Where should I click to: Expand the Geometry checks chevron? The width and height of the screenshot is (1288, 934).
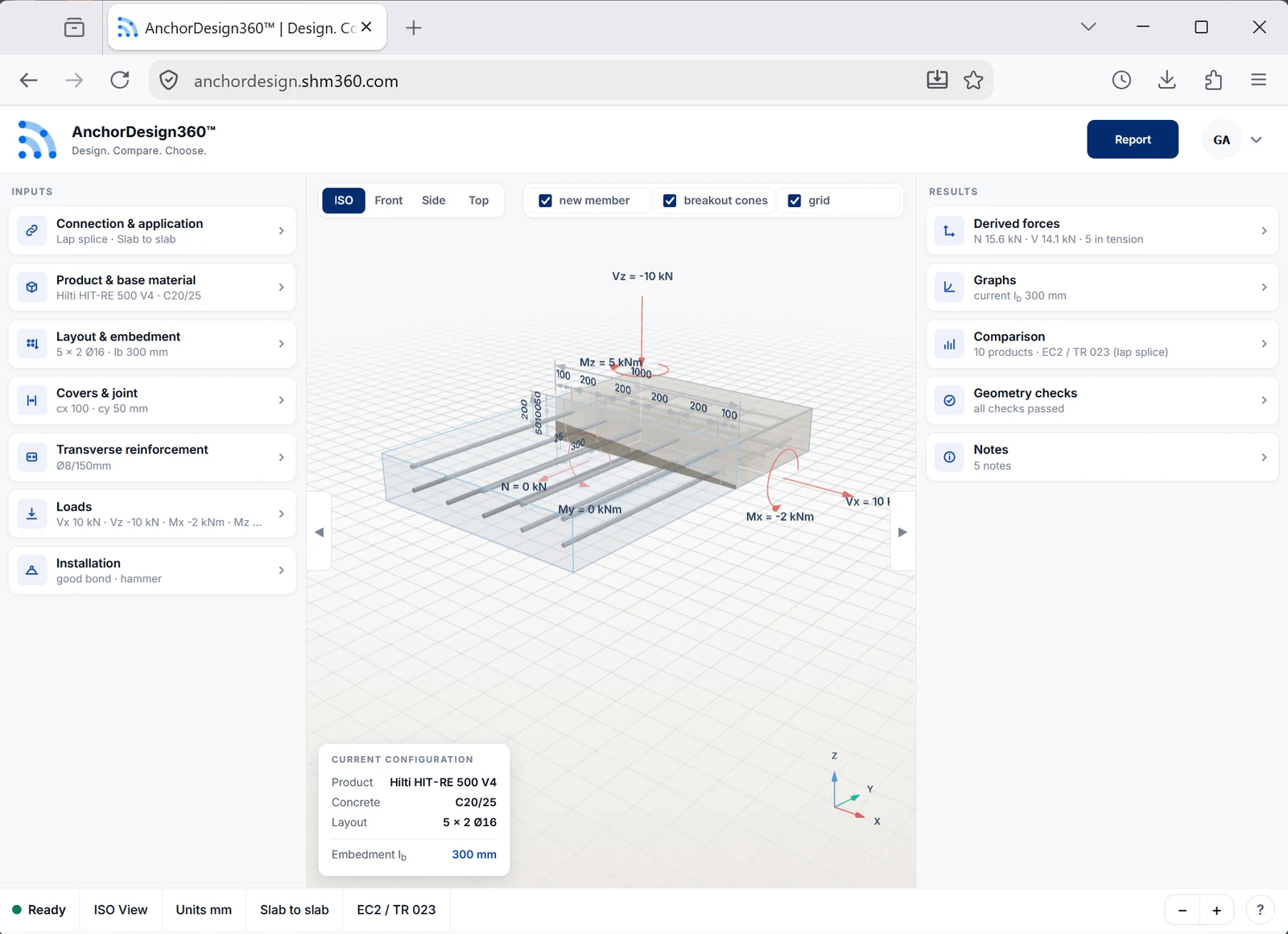(1264, 400)
